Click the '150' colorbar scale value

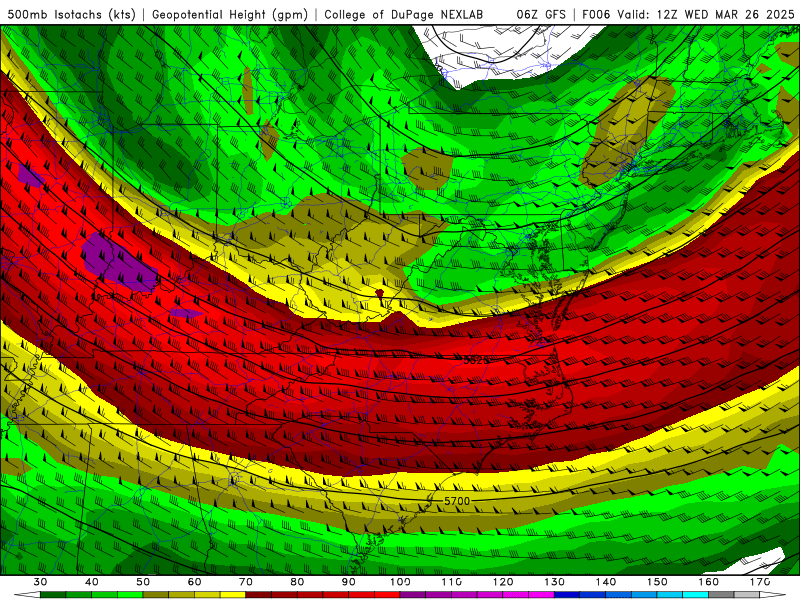pos(657,582)
